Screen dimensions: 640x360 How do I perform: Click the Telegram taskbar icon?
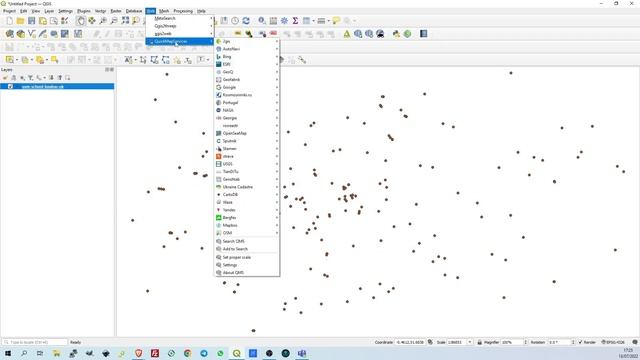pos(204,353)
